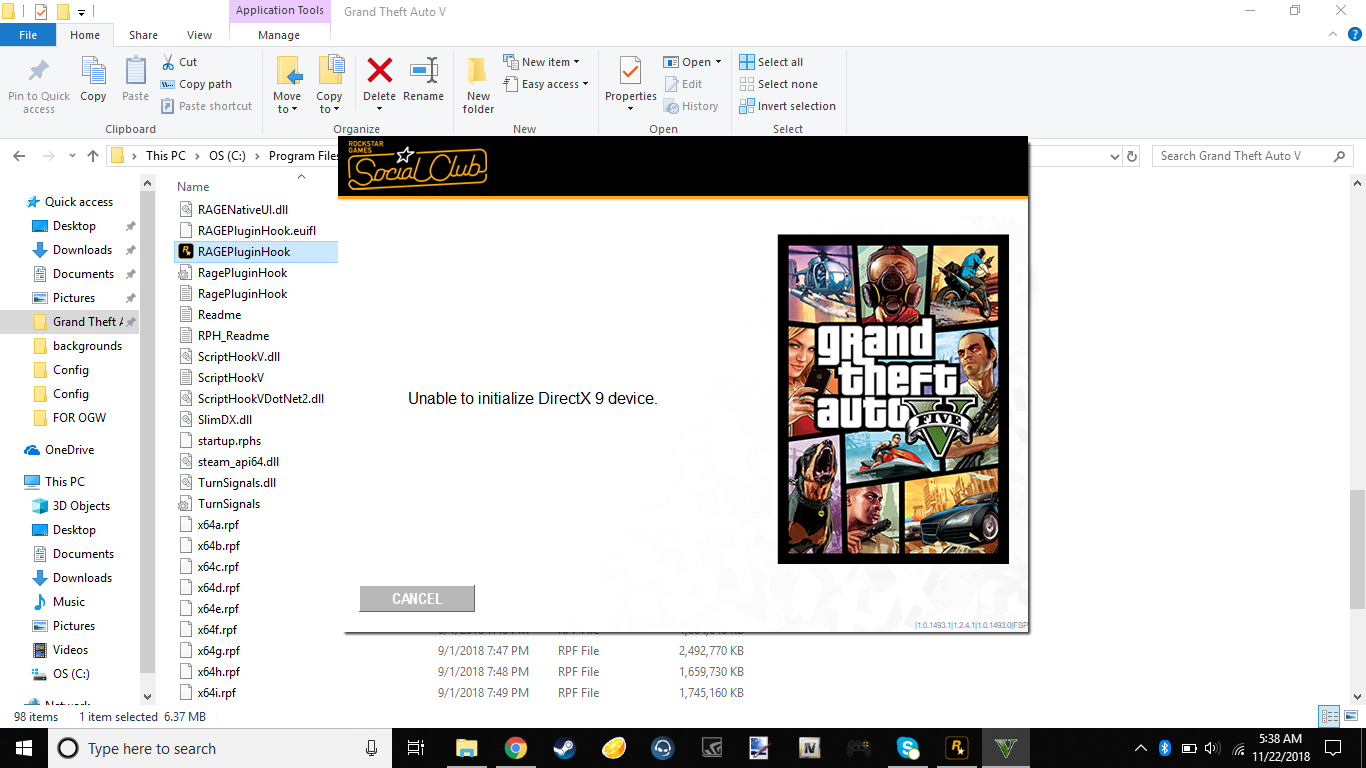Image resolution: width=1366 pixels, height=768 pixels.
Task: Open Steam from the taskbar
Action: 564,748
